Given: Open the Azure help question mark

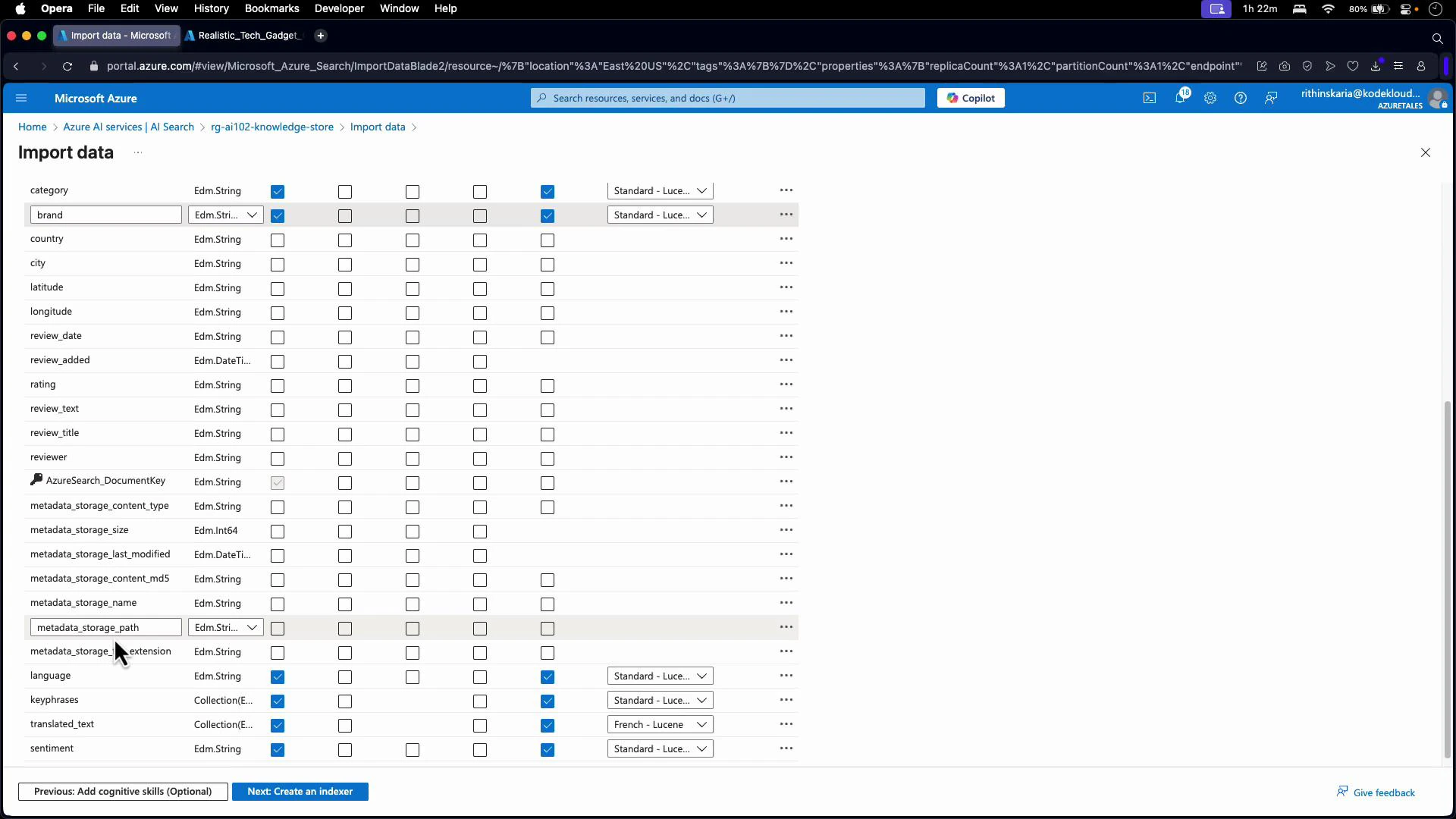Looking at the screenshot, I should [1241, 98].
